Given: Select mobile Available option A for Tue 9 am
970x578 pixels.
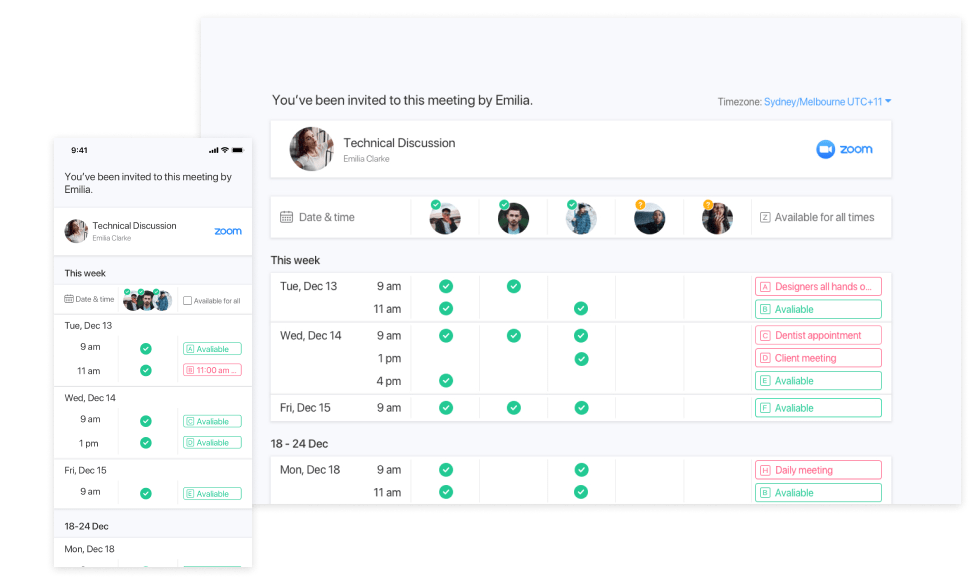Looking at the screenshot, I should [x=212, y=349].
